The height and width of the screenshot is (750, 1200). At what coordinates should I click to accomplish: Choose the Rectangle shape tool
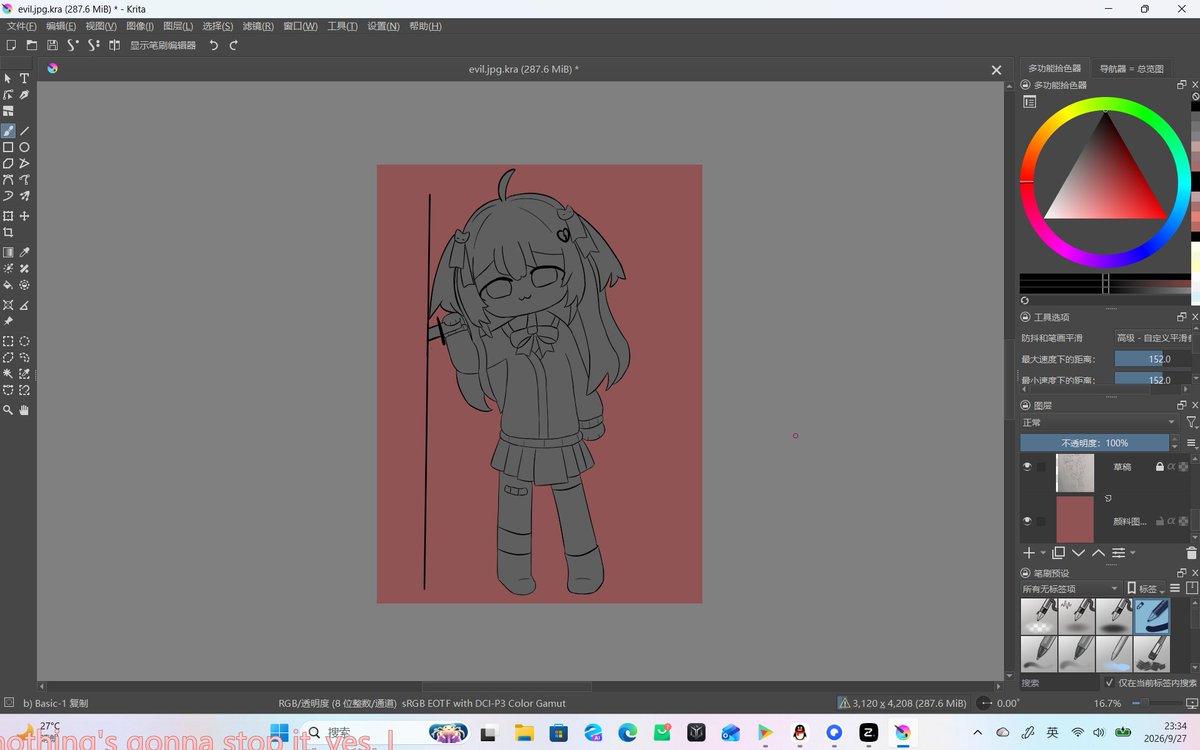click(x=8, y=147)
